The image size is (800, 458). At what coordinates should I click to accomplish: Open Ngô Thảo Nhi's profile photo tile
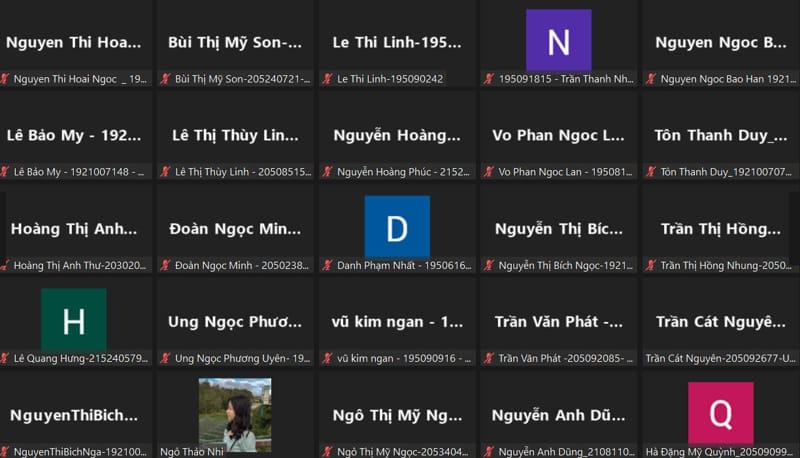[235, 413]
